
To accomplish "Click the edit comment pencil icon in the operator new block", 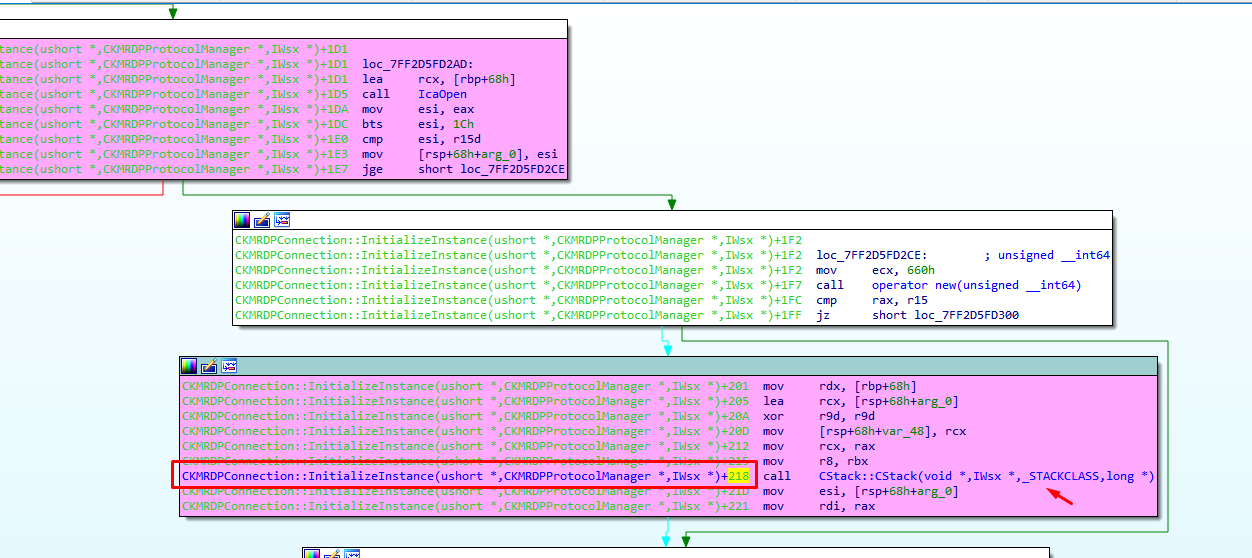I will tap(262, 220).
